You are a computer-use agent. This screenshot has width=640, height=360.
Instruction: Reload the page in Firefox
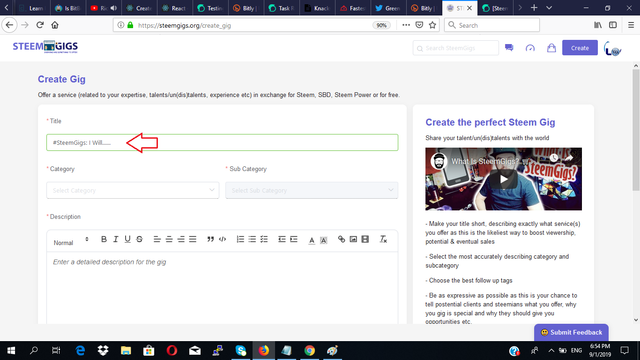(x=40, y=25)
